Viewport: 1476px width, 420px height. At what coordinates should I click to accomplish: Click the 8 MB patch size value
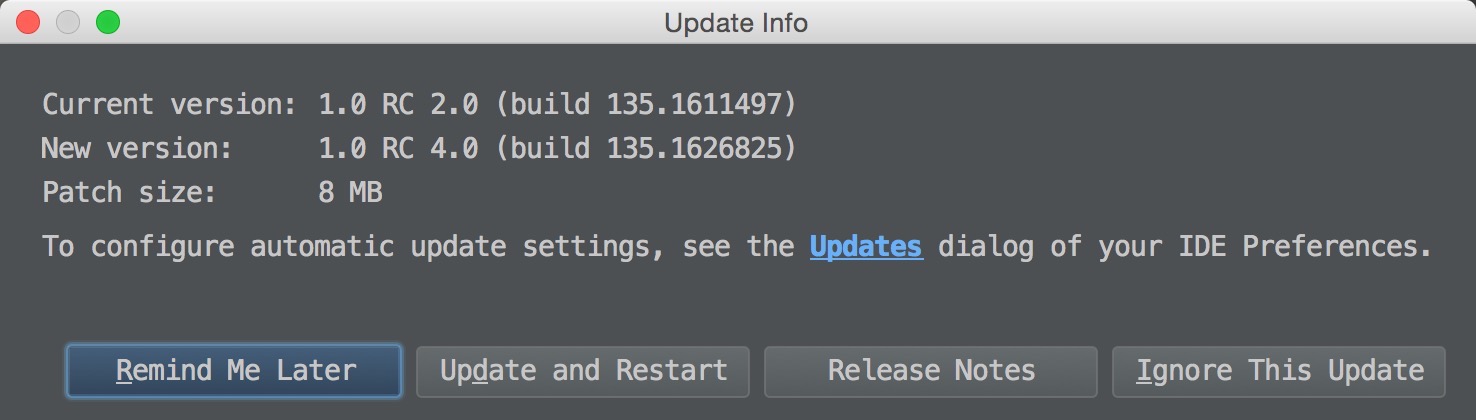[350, 192]
